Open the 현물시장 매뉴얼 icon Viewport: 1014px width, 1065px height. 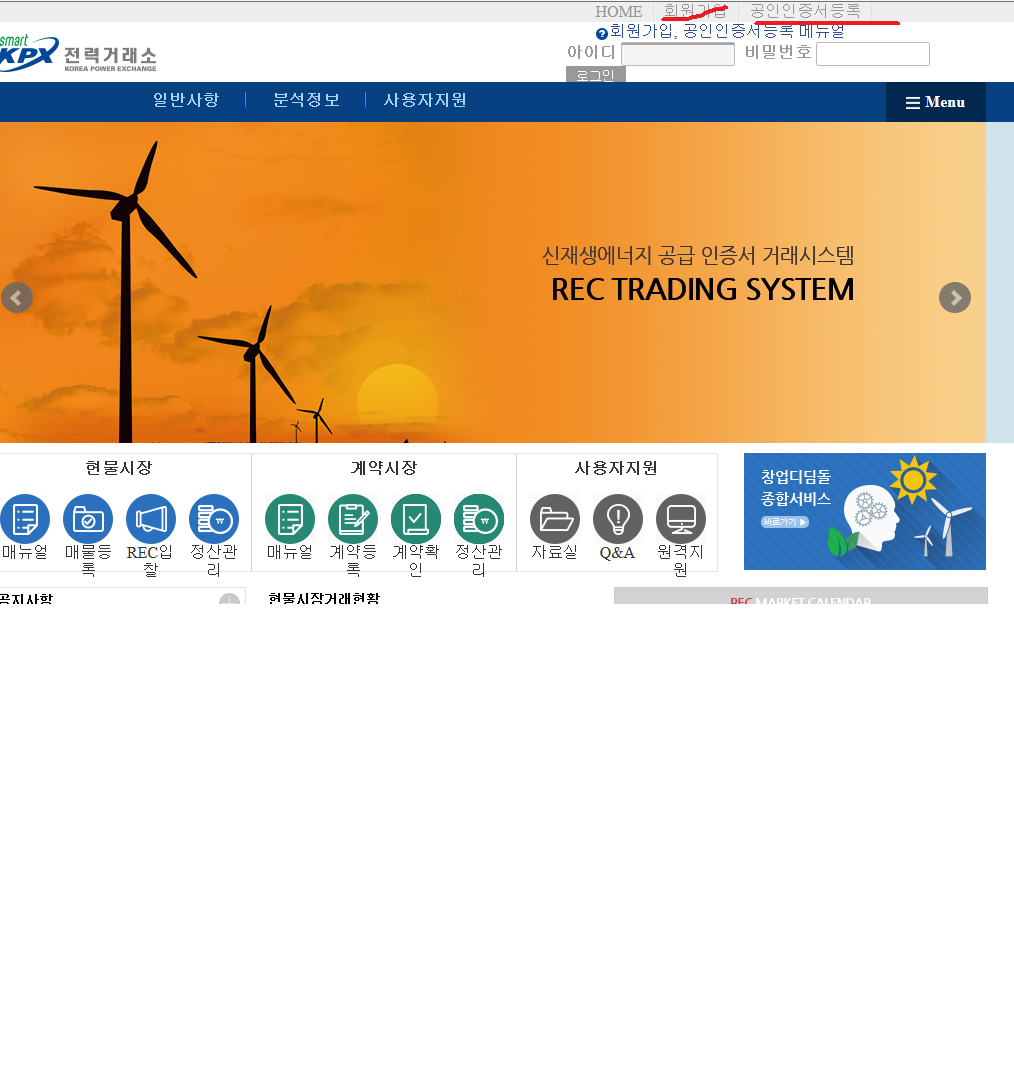coord(25,519)
